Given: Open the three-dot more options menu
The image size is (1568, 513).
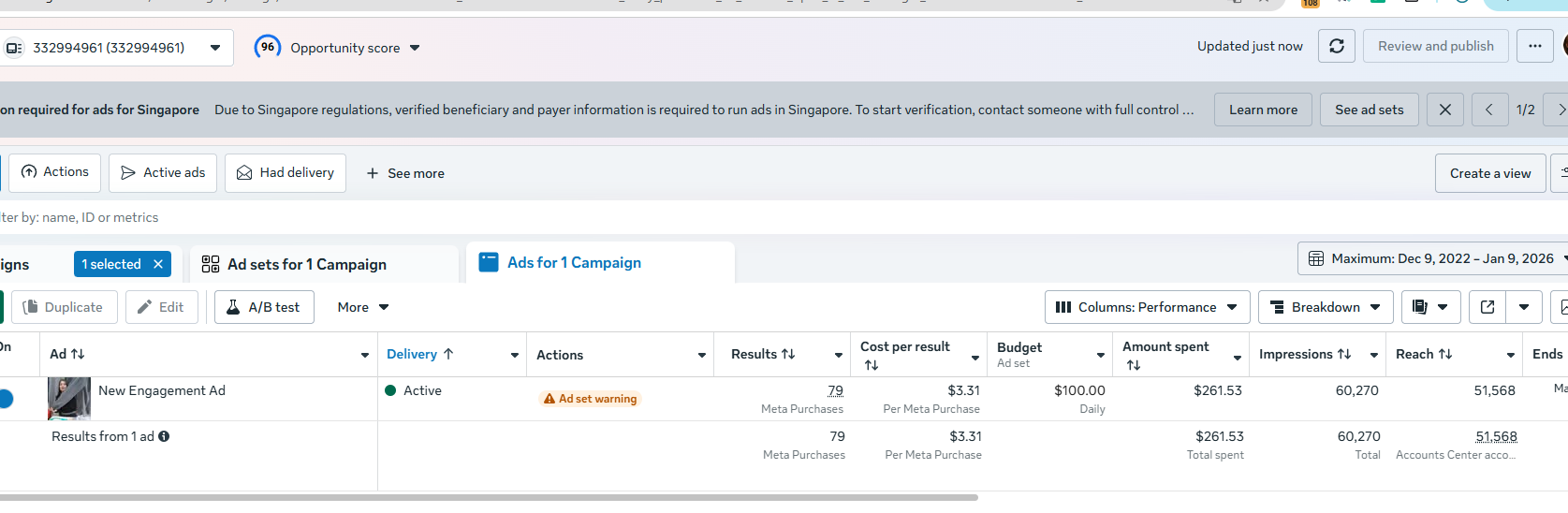Looking at the screenshot, I should 1535,46.
